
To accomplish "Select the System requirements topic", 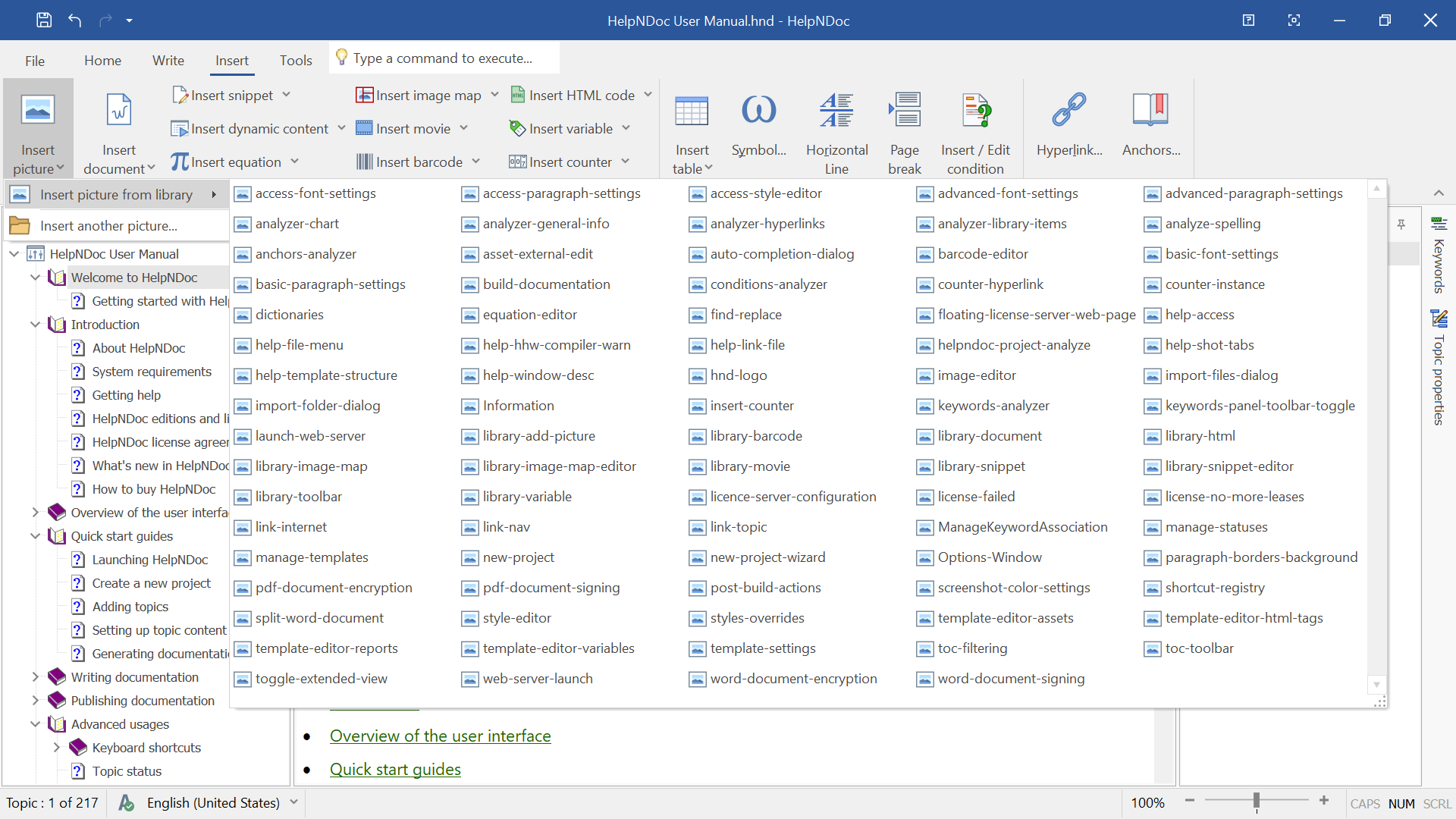I will [152, 372].
